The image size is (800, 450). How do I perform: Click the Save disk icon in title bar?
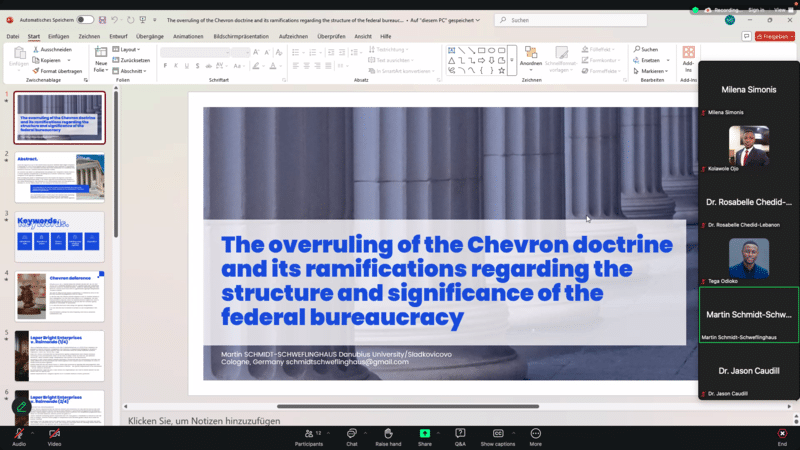click(104, 19)
